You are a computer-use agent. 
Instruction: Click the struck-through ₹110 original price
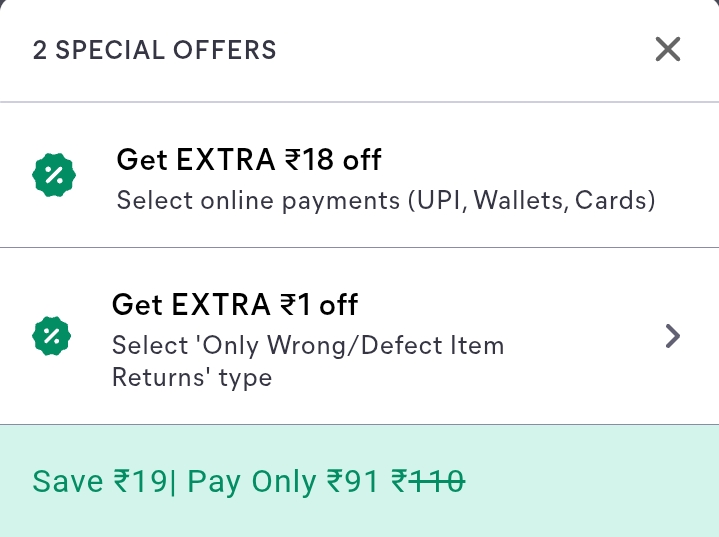click(428, 482)
